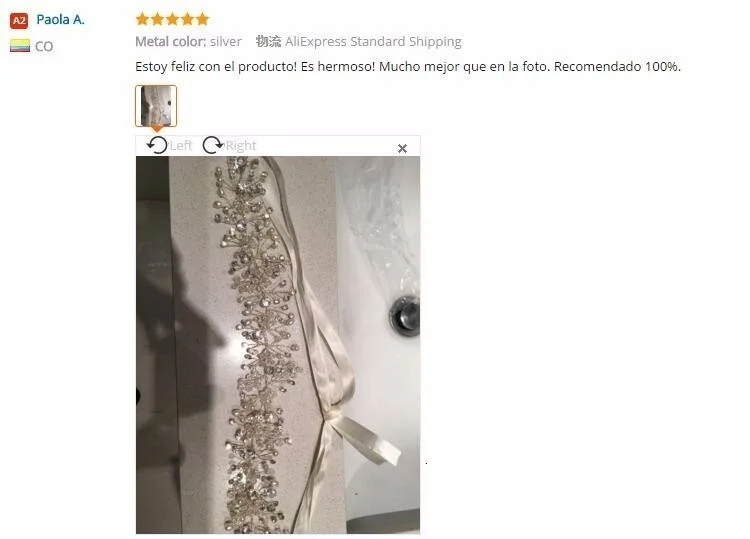Open reviewer Paola A.'s profile
This screenshot has height=539, width=750.
(x=60, y=20)
